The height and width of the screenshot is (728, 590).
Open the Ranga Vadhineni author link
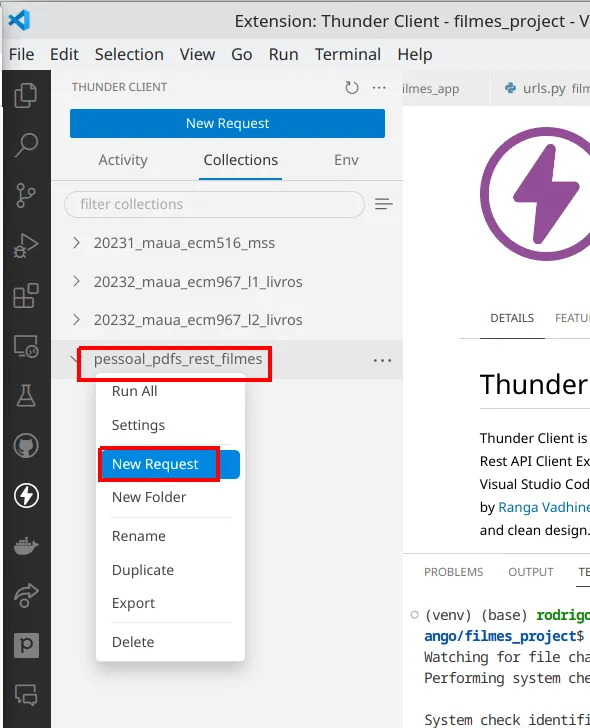544,507
